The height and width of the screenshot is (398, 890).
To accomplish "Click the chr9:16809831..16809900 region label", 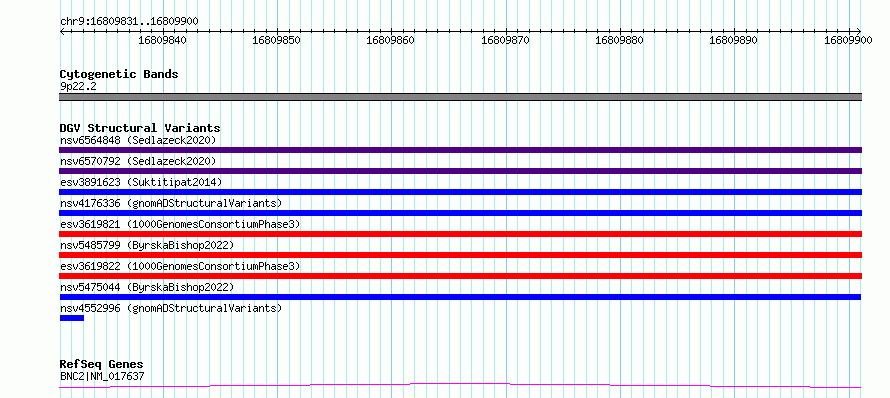I will 129,22.
